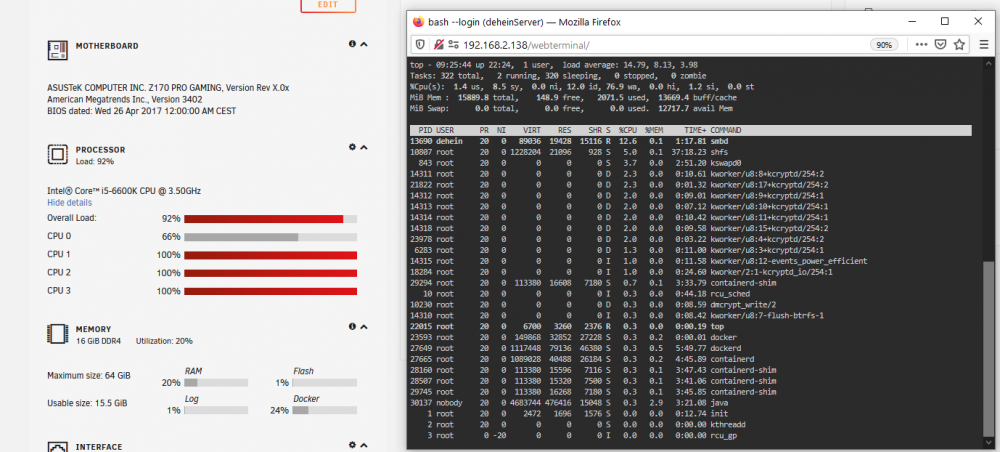Open Firefox hamburger menu

[983, 45]
